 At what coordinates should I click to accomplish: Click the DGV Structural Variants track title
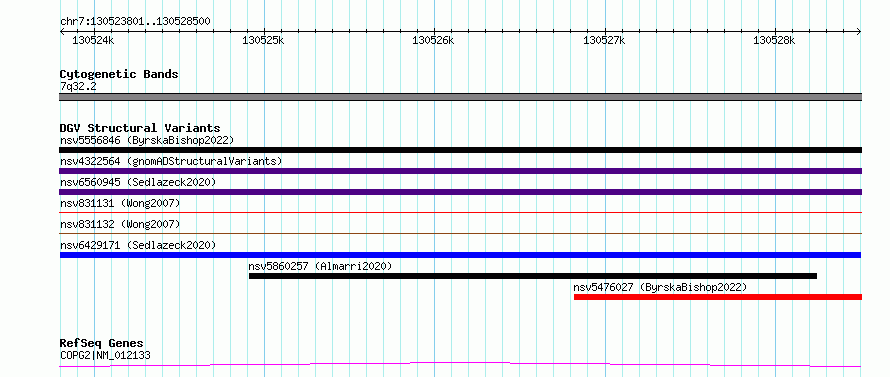coord(140,128)
